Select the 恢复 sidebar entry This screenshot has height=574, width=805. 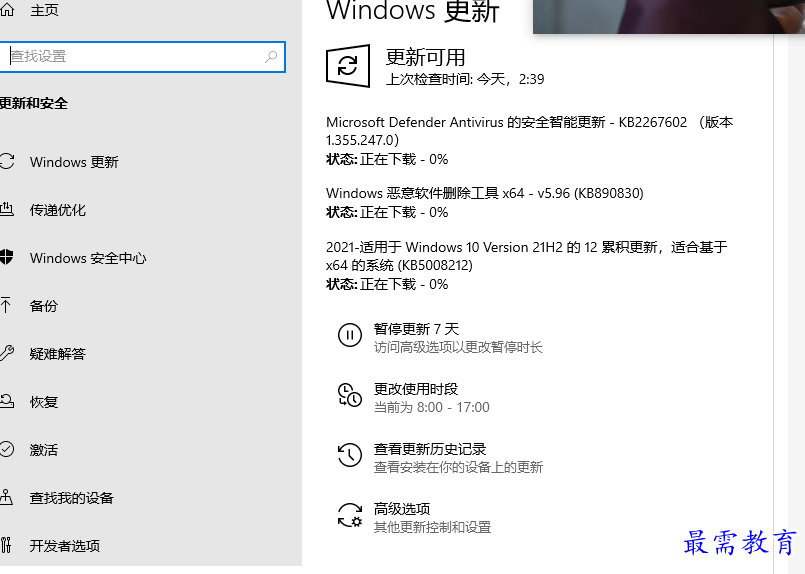tap(44, 402)
